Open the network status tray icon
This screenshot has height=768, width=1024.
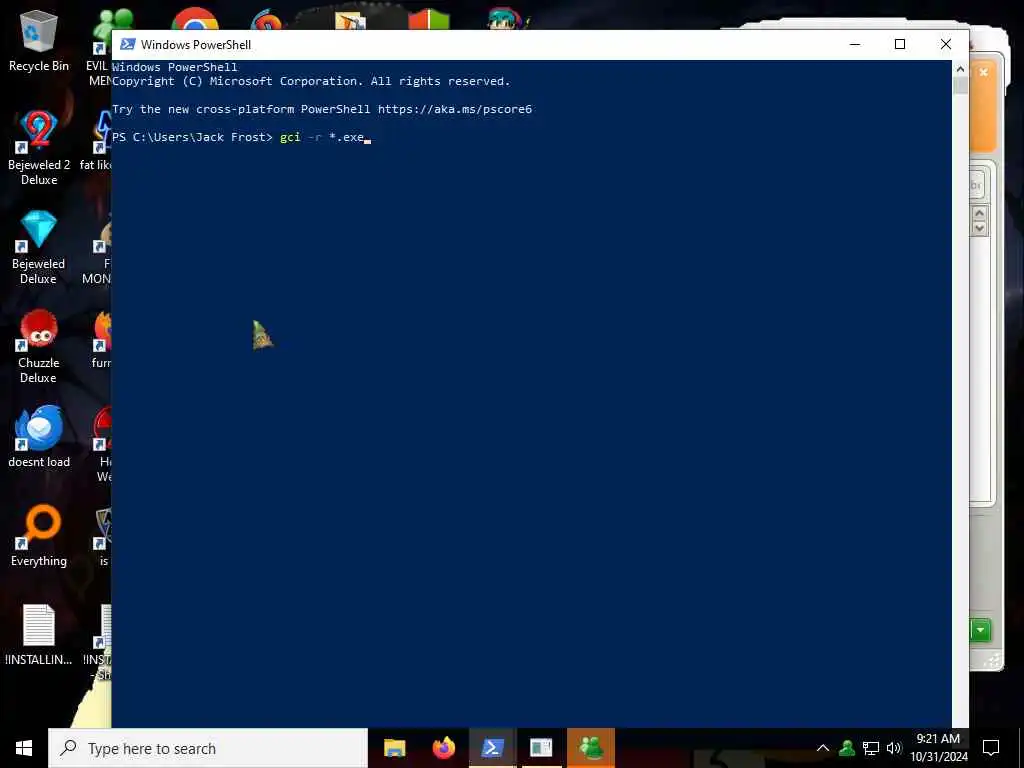(x=871, y=748)
